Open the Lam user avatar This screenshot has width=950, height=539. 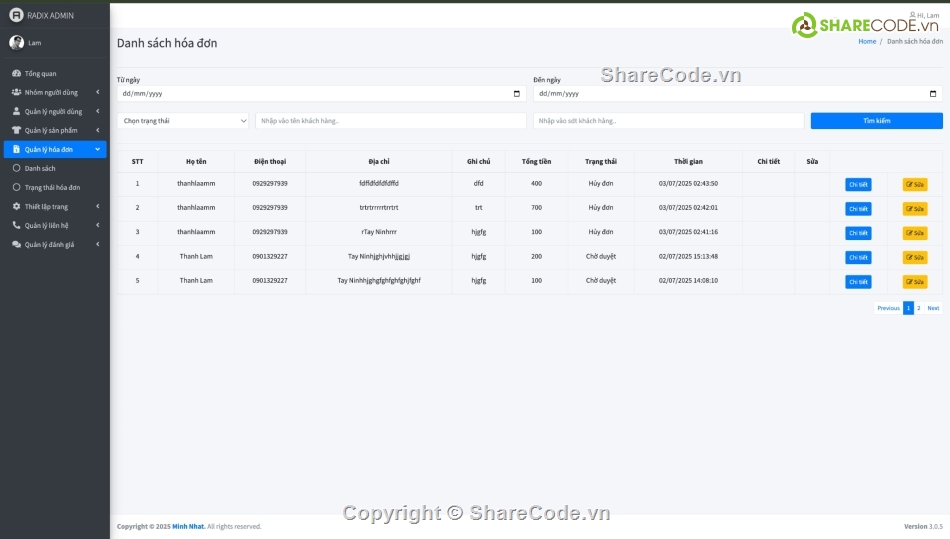pos(16,42)
